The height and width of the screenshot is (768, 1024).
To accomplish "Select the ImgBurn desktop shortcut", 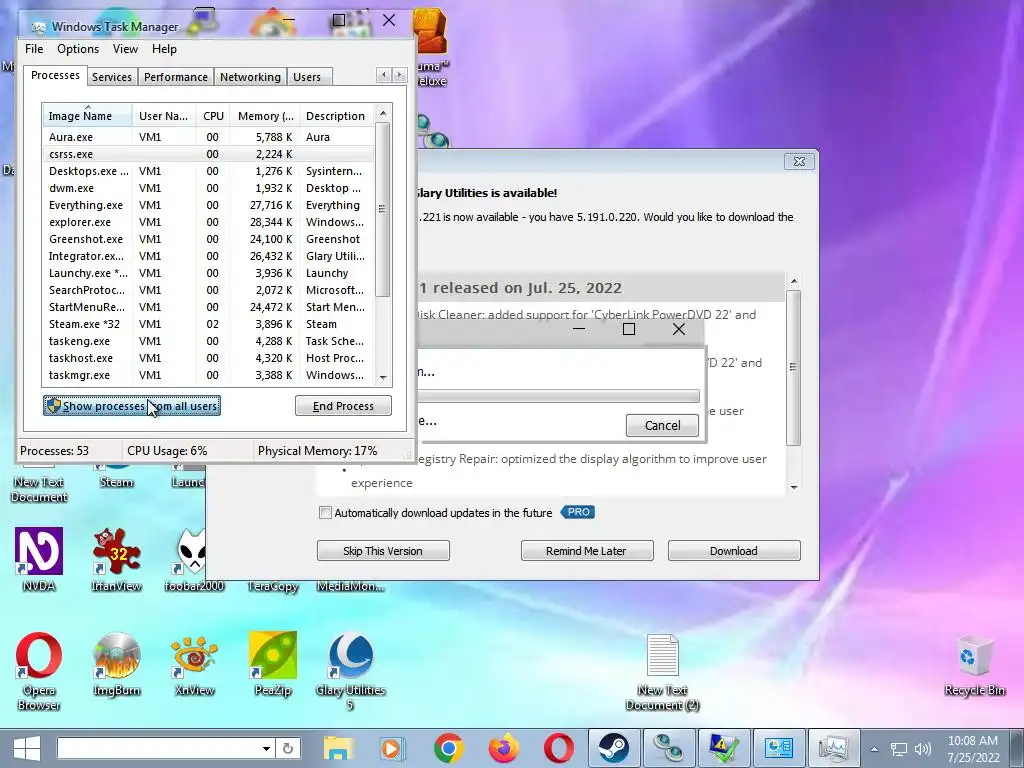I will (x=116, y=664).
